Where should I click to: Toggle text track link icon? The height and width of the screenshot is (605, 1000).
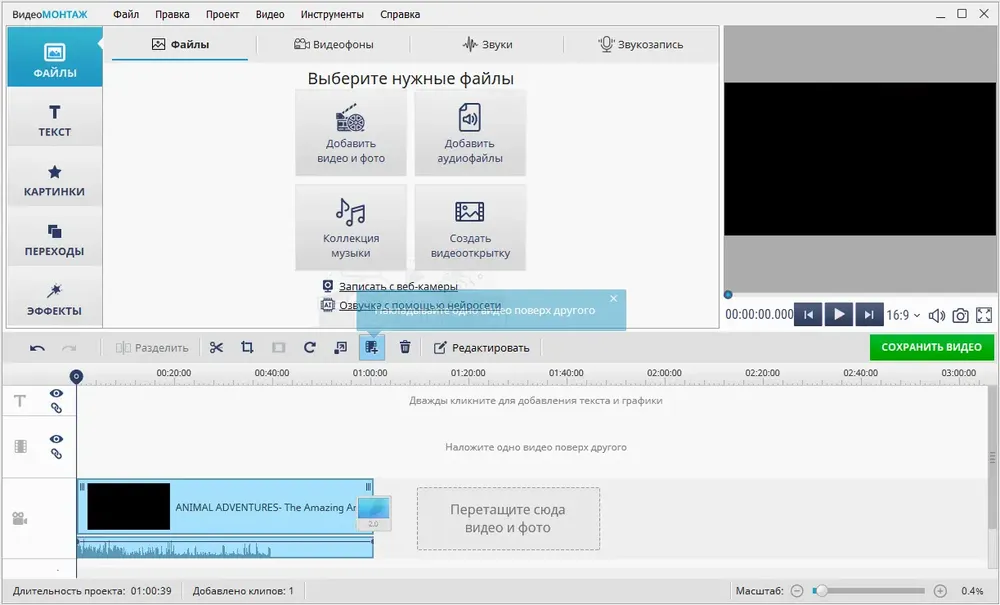coord(56,408)
